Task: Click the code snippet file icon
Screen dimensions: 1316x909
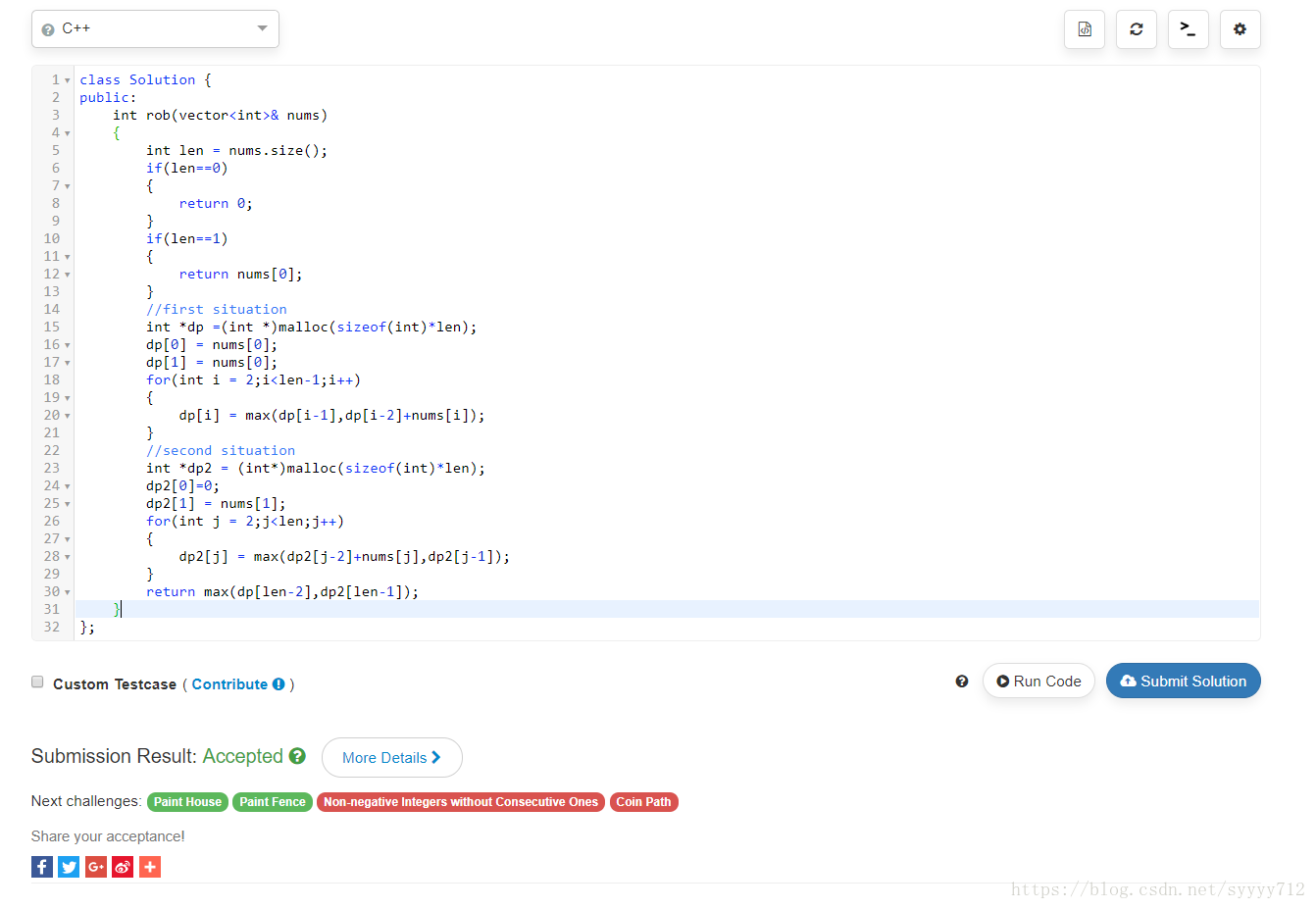Action: 1085,29
